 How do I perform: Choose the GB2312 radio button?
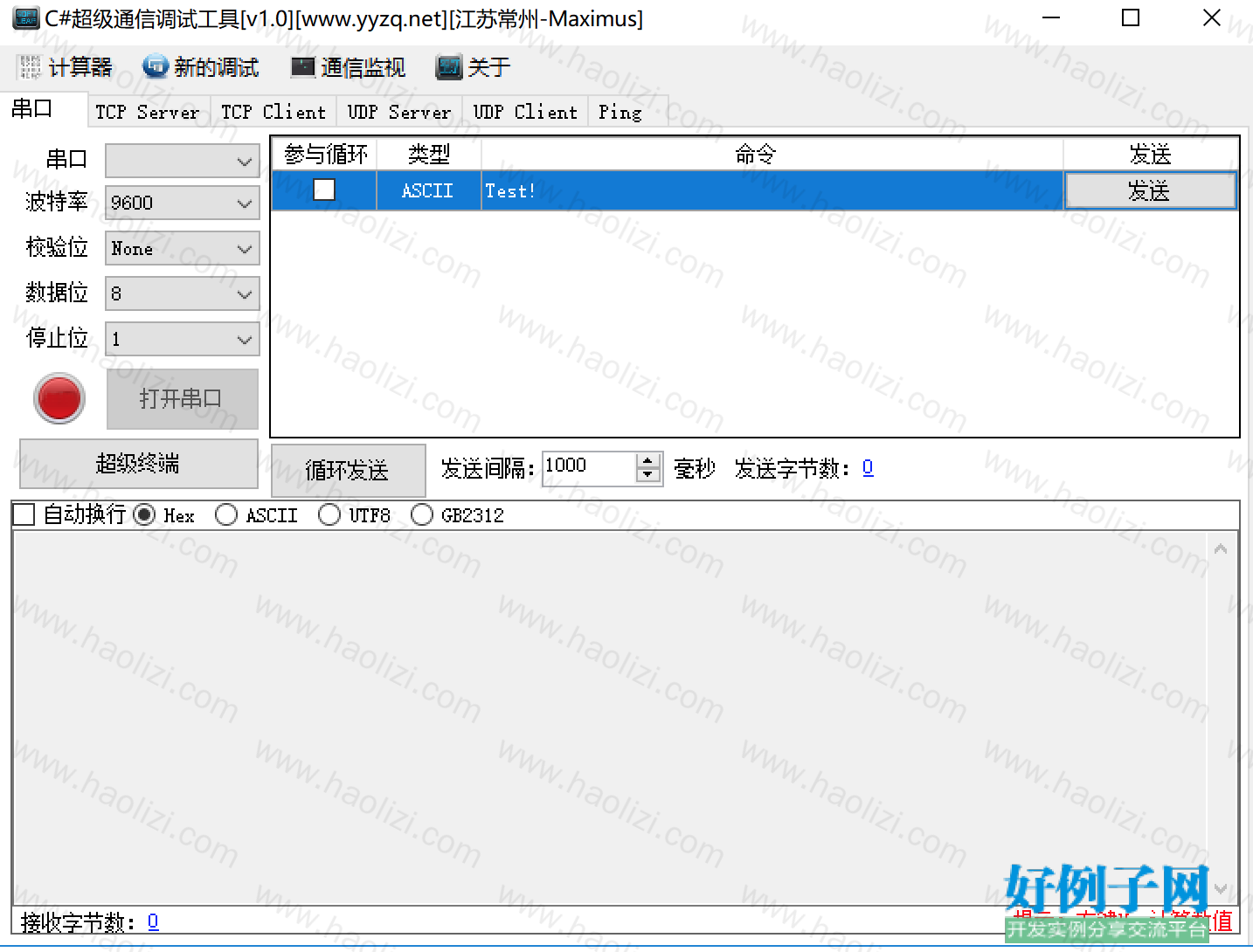pyautogui.click(x=422, y=515)
